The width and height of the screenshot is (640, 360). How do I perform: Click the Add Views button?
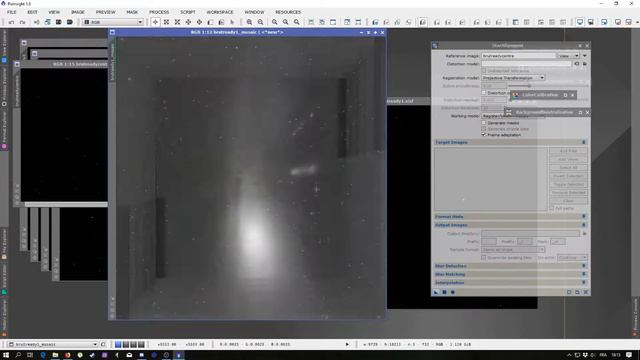pos(569,159)
